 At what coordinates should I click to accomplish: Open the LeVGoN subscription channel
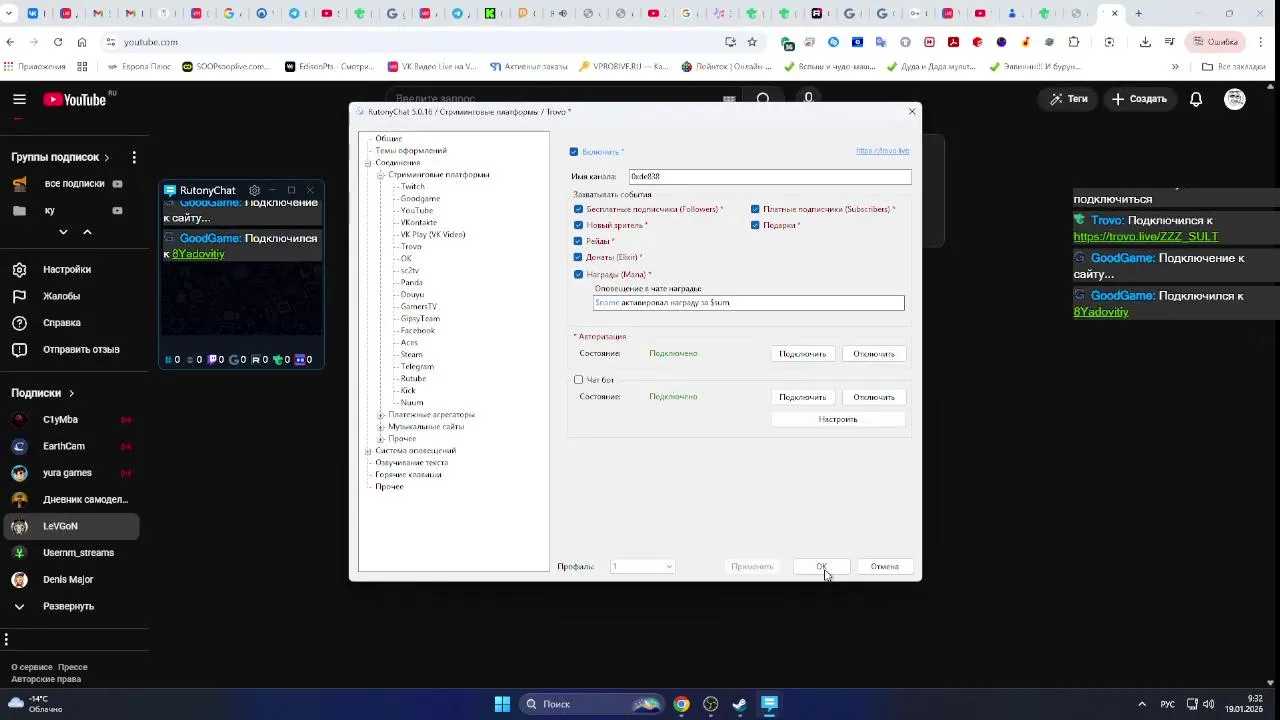(x=70, y=526)
